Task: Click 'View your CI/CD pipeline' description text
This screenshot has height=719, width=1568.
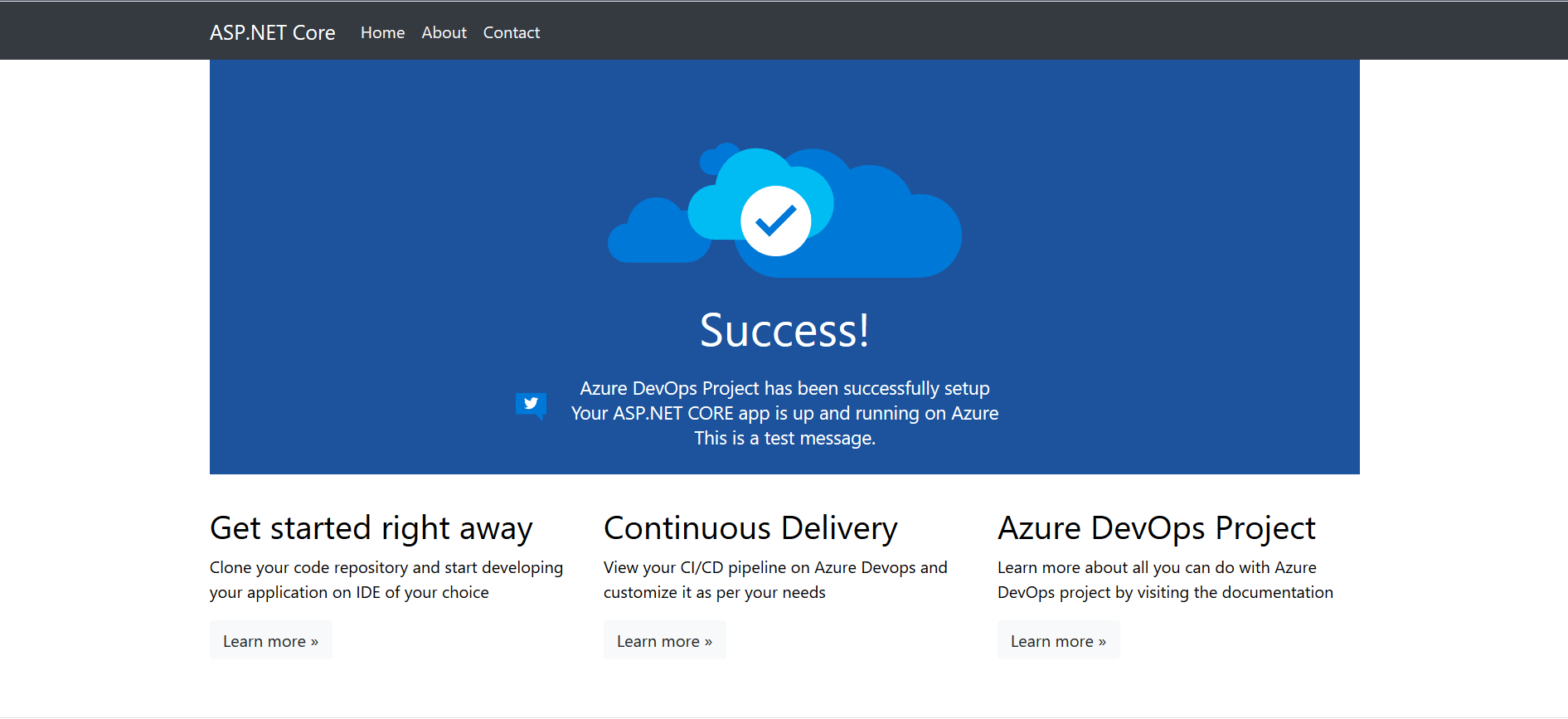Action: coord(775,580)
